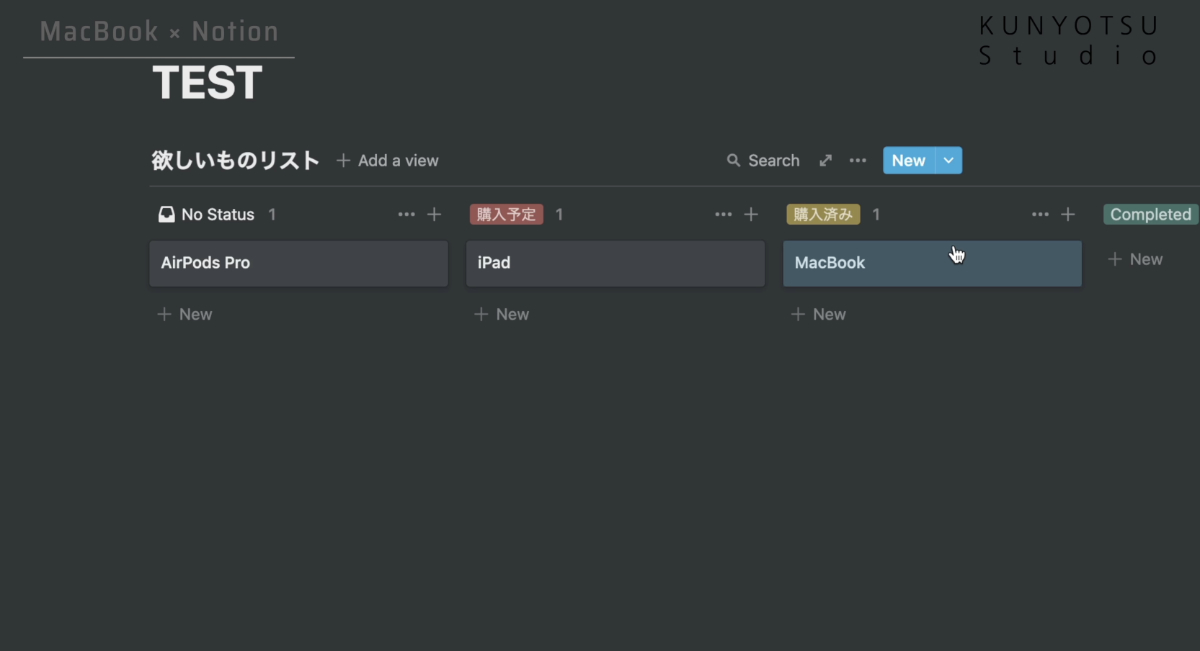The width and height of the screenshot is (1200, 651).
Task: Select the Completed green status tag
Action: pos(1150,214)
